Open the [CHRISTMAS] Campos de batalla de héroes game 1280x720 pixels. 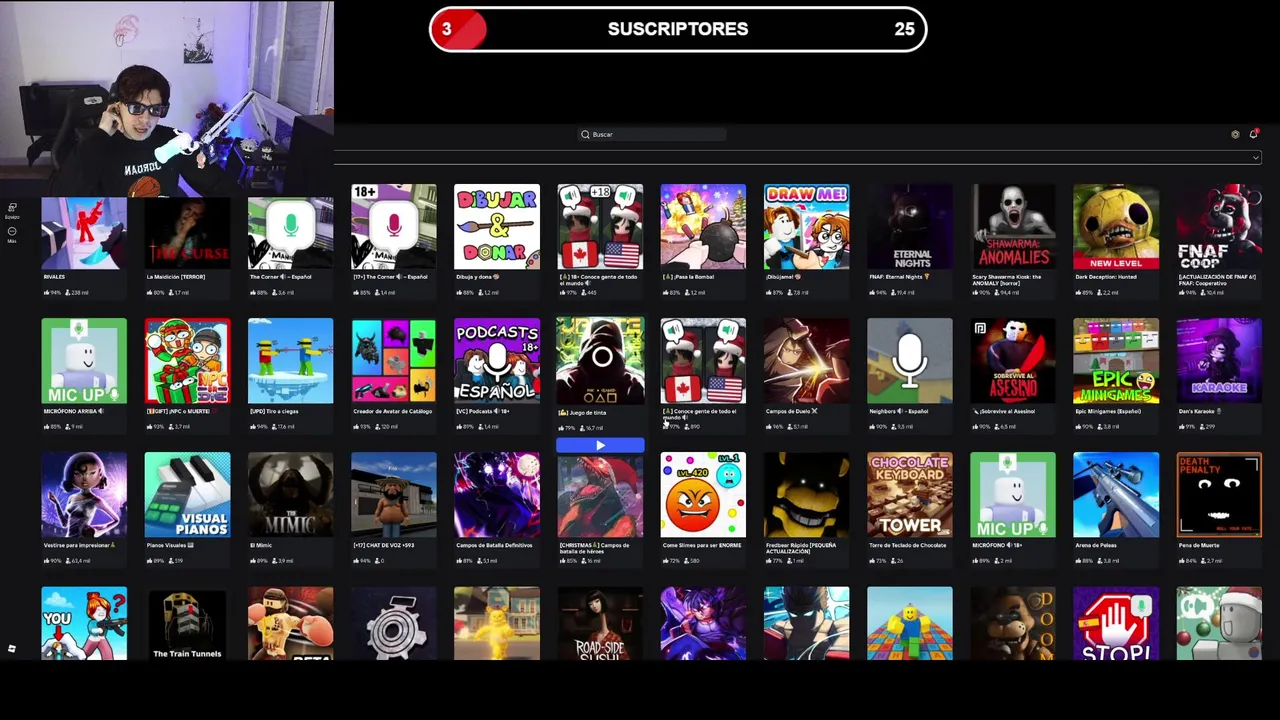tap(600, 495)
